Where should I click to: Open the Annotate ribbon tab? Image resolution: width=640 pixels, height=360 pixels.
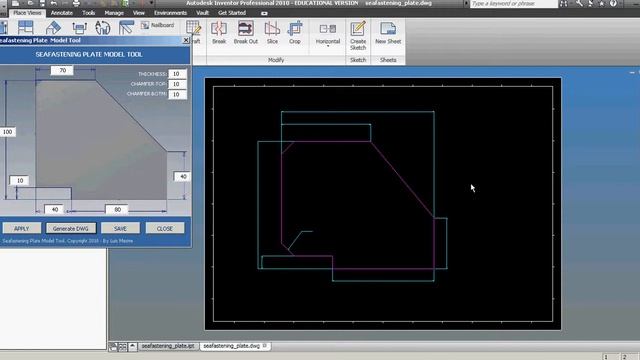tap(62, 13)
